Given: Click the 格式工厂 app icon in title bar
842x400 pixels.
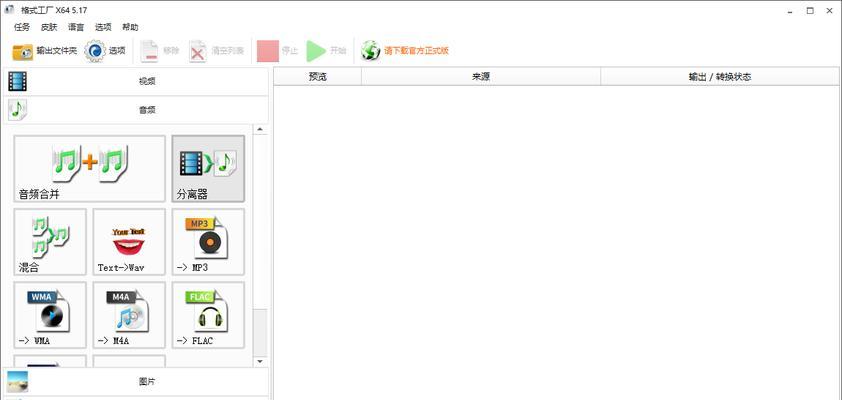Looking at the screenshot, I should coord(9,10).
